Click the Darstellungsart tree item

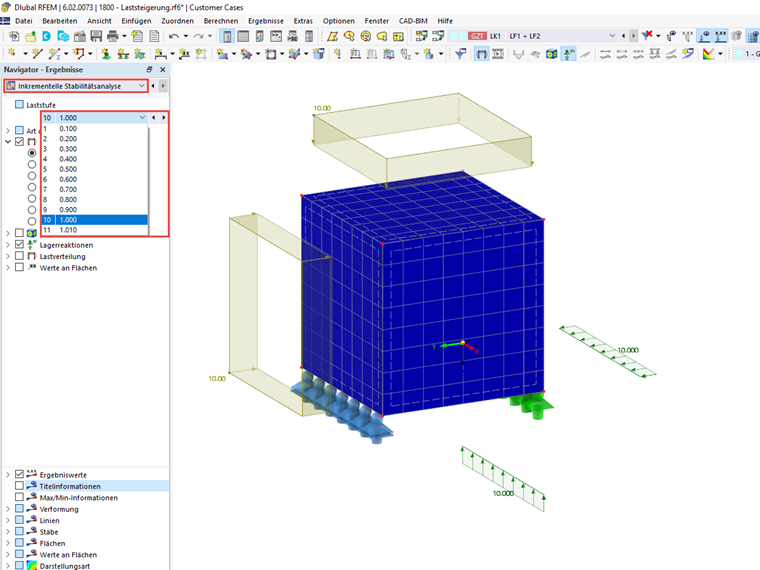64,566
